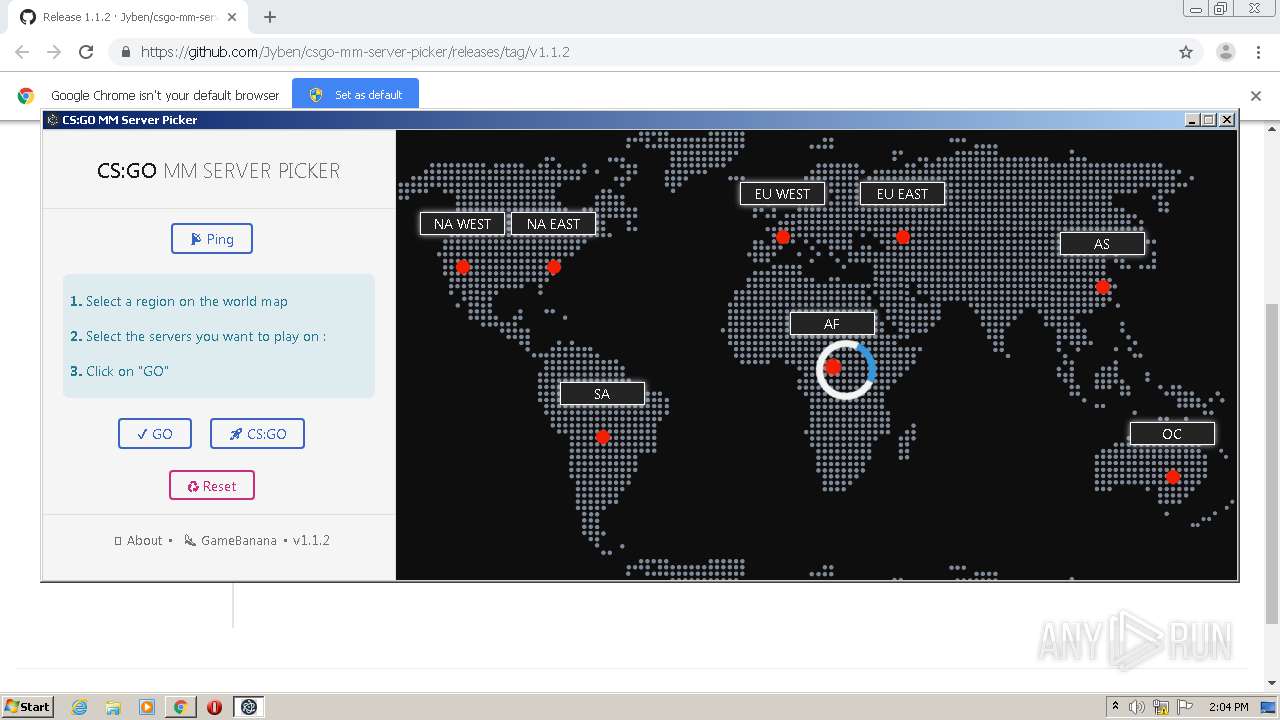Click the address bar URL
Screen dimensions: 1280x720
(355, 52)
